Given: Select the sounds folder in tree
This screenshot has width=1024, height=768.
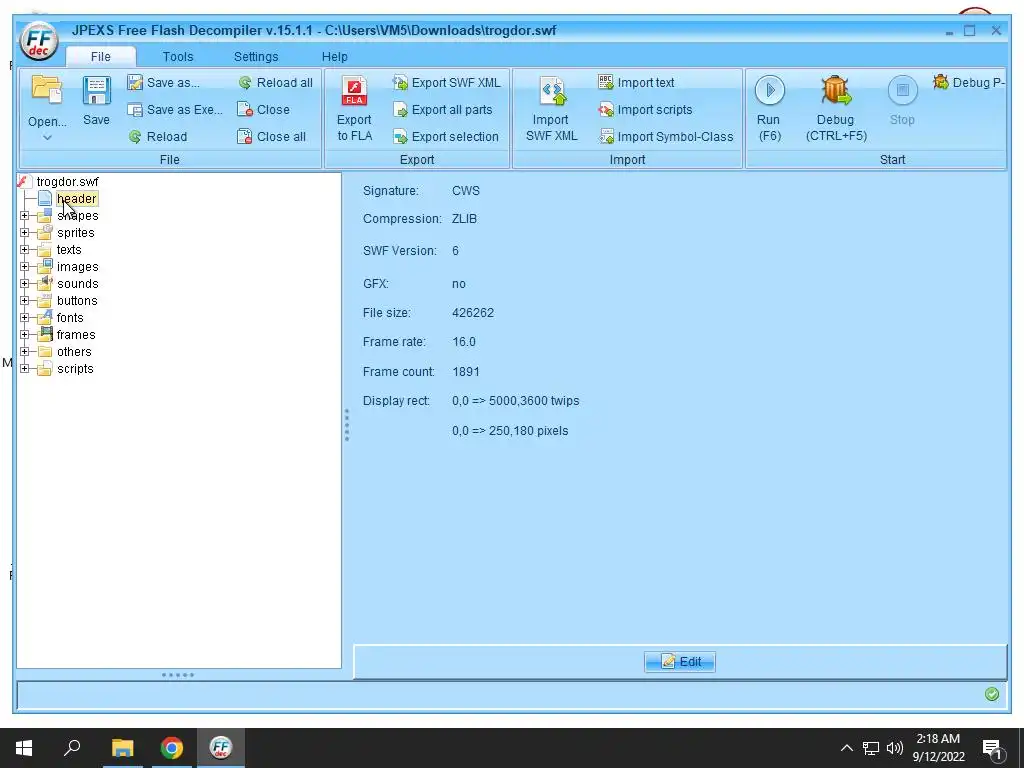Looking at the screenshot, I should pyautogui.click(x=77, y=283).
